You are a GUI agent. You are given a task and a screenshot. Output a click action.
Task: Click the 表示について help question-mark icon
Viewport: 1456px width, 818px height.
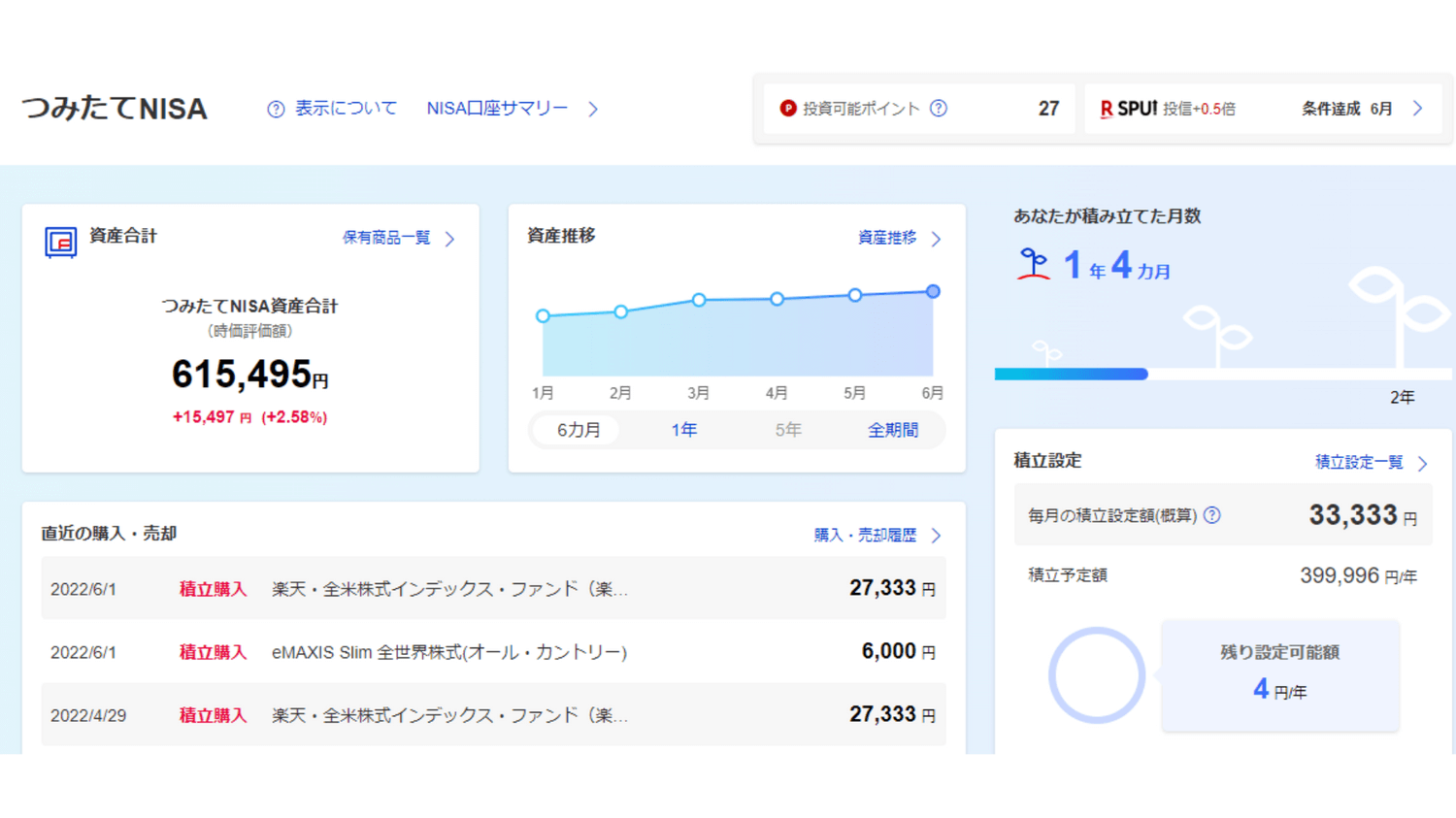(x=276, y=109)
